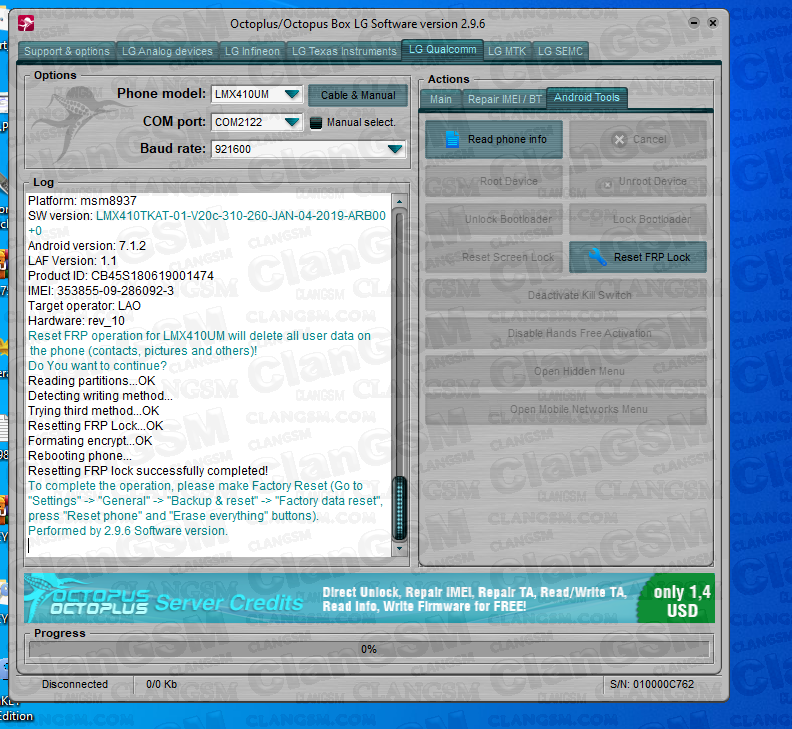Close the Octoplus Box window
Screen dimensions: 792x729
[x=713, y=23]
